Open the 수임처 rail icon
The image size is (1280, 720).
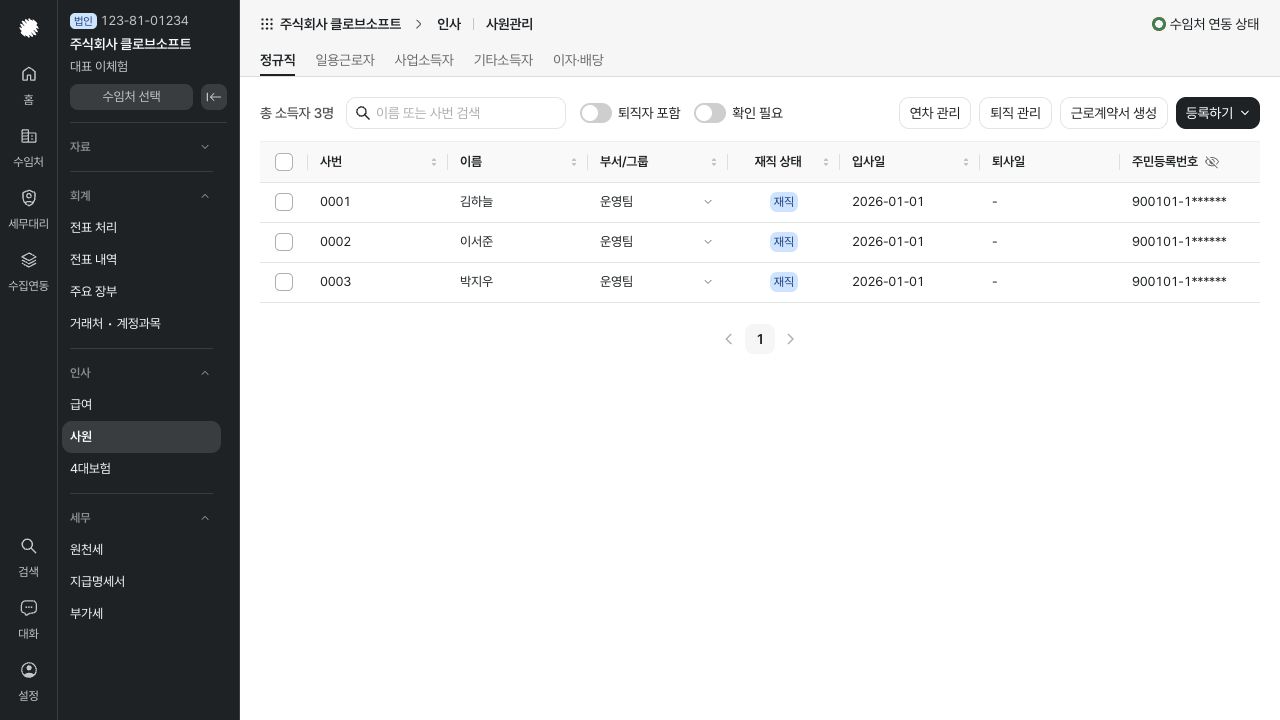pos(29,136)
